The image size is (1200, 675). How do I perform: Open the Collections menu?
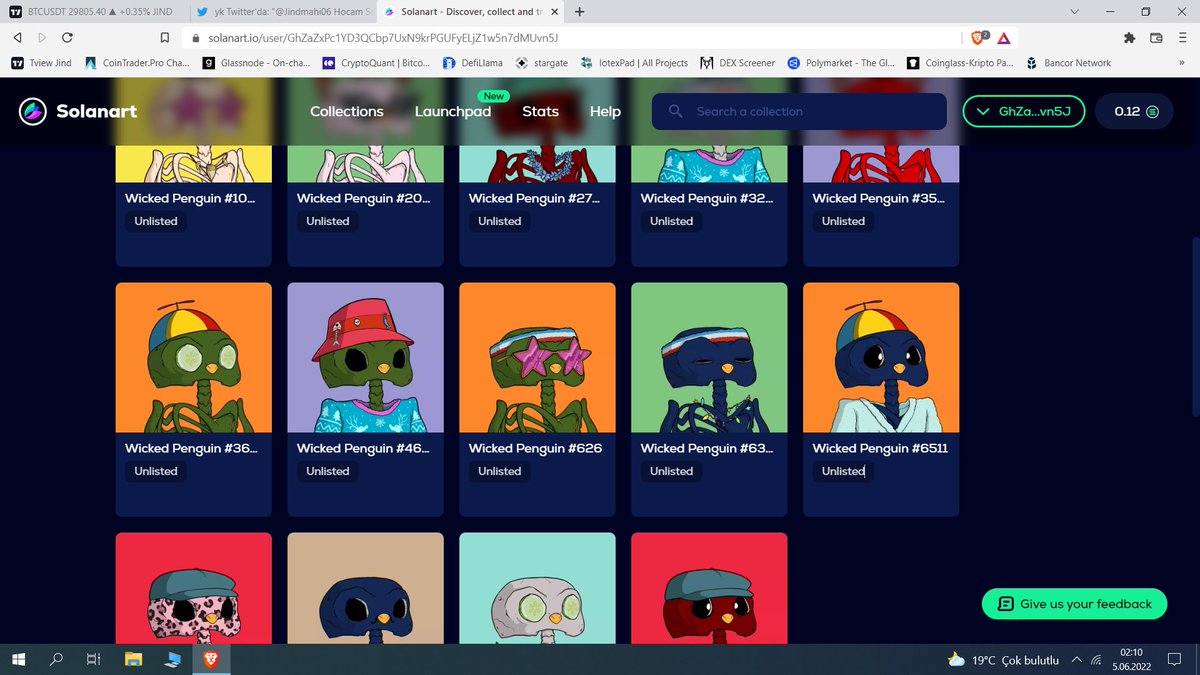347,111
